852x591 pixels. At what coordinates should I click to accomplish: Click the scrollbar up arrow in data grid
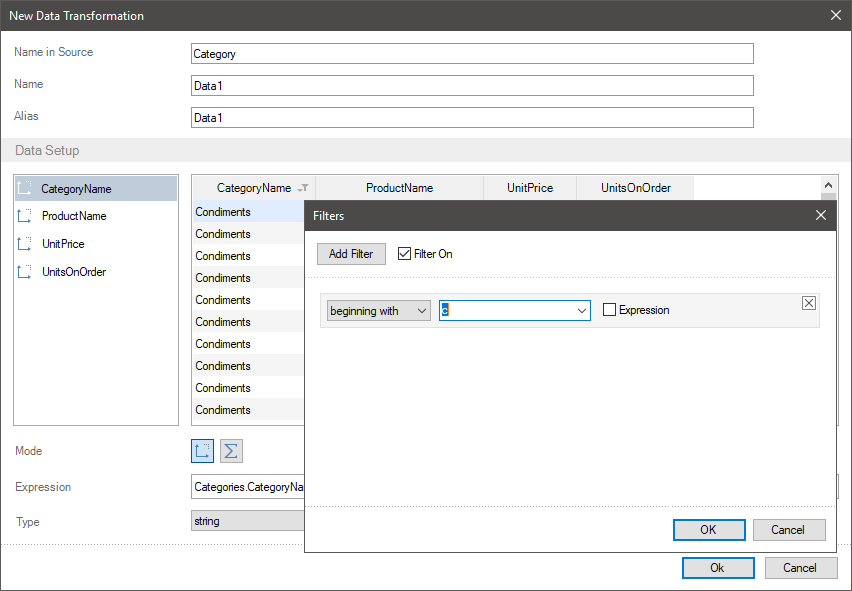tap(829, 185)
